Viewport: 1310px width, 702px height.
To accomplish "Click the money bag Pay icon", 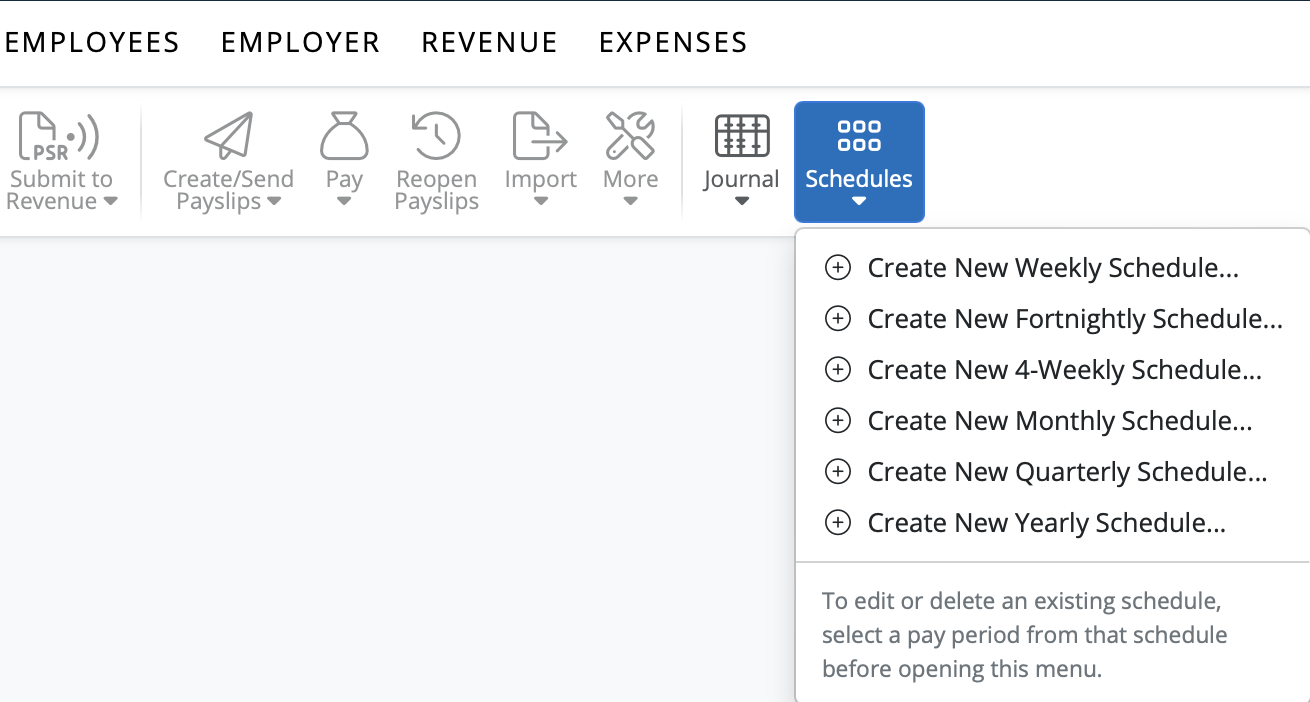I will [344, 136].
